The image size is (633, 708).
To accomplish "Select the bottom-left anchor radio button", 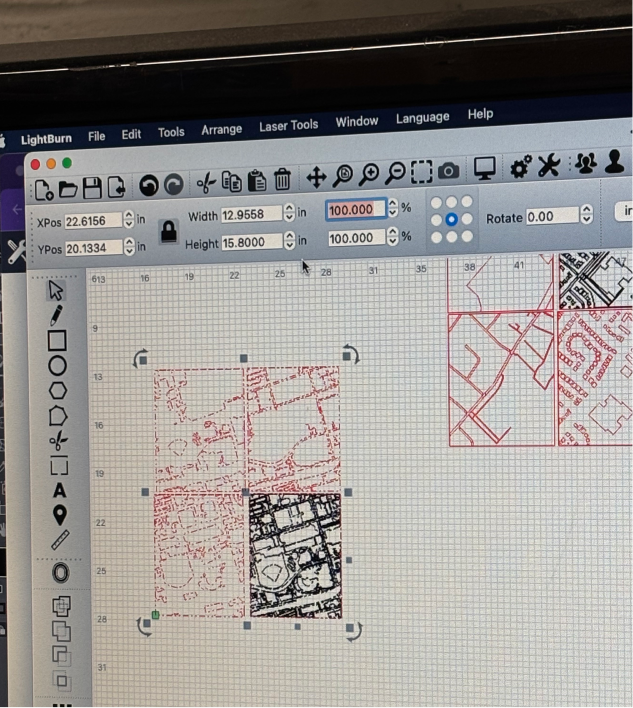I will click(437, 238).
